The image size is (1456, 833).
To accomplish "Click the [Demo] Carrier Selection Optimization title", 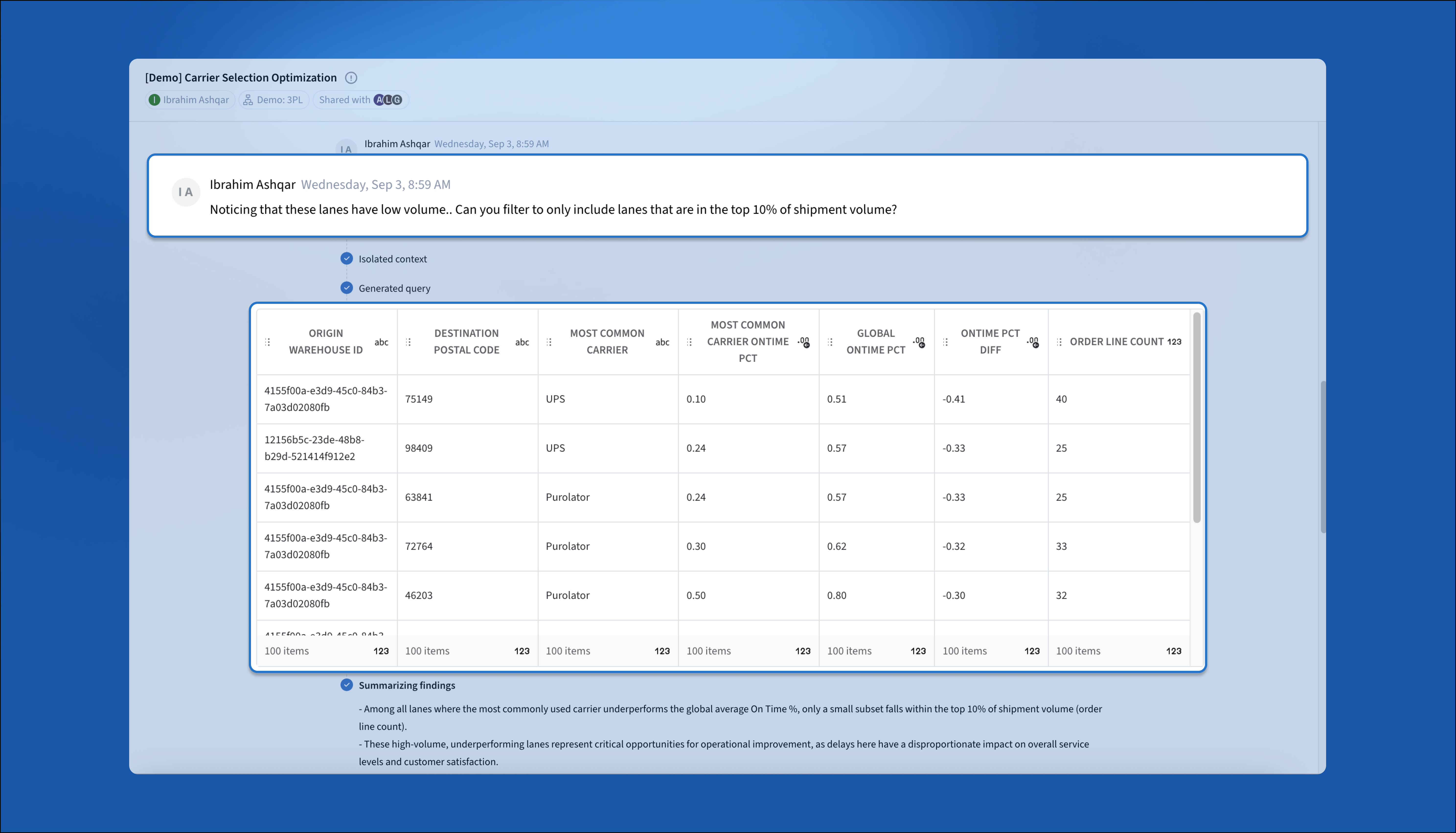I will [241, 78].
